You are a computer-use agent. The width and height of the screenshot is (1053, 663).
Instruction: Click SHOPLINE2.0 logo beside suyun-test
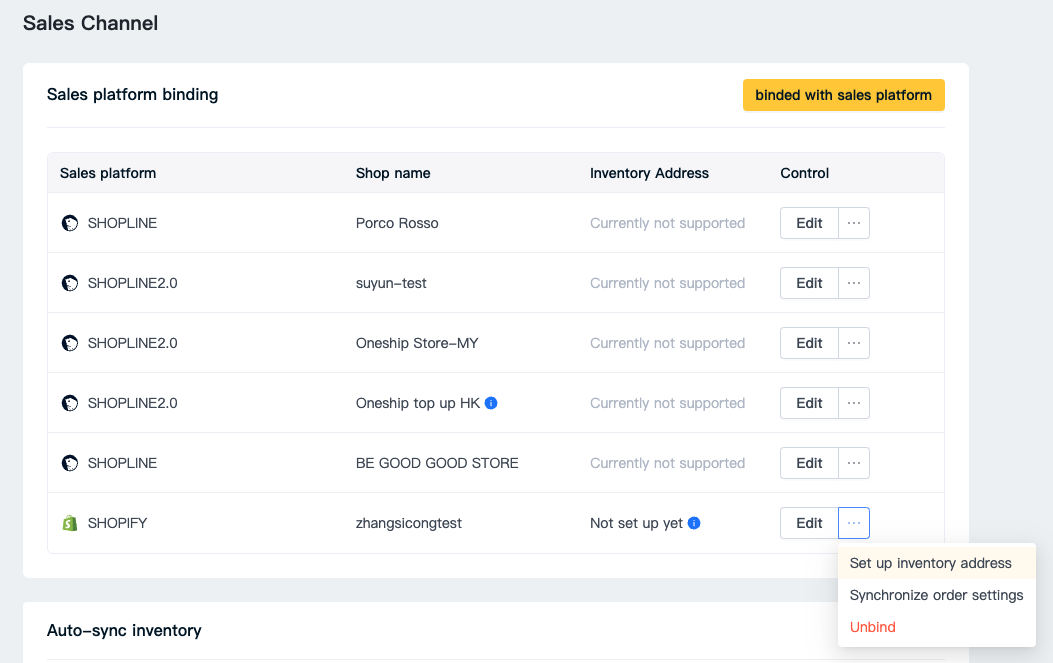(x=70, y=283)
